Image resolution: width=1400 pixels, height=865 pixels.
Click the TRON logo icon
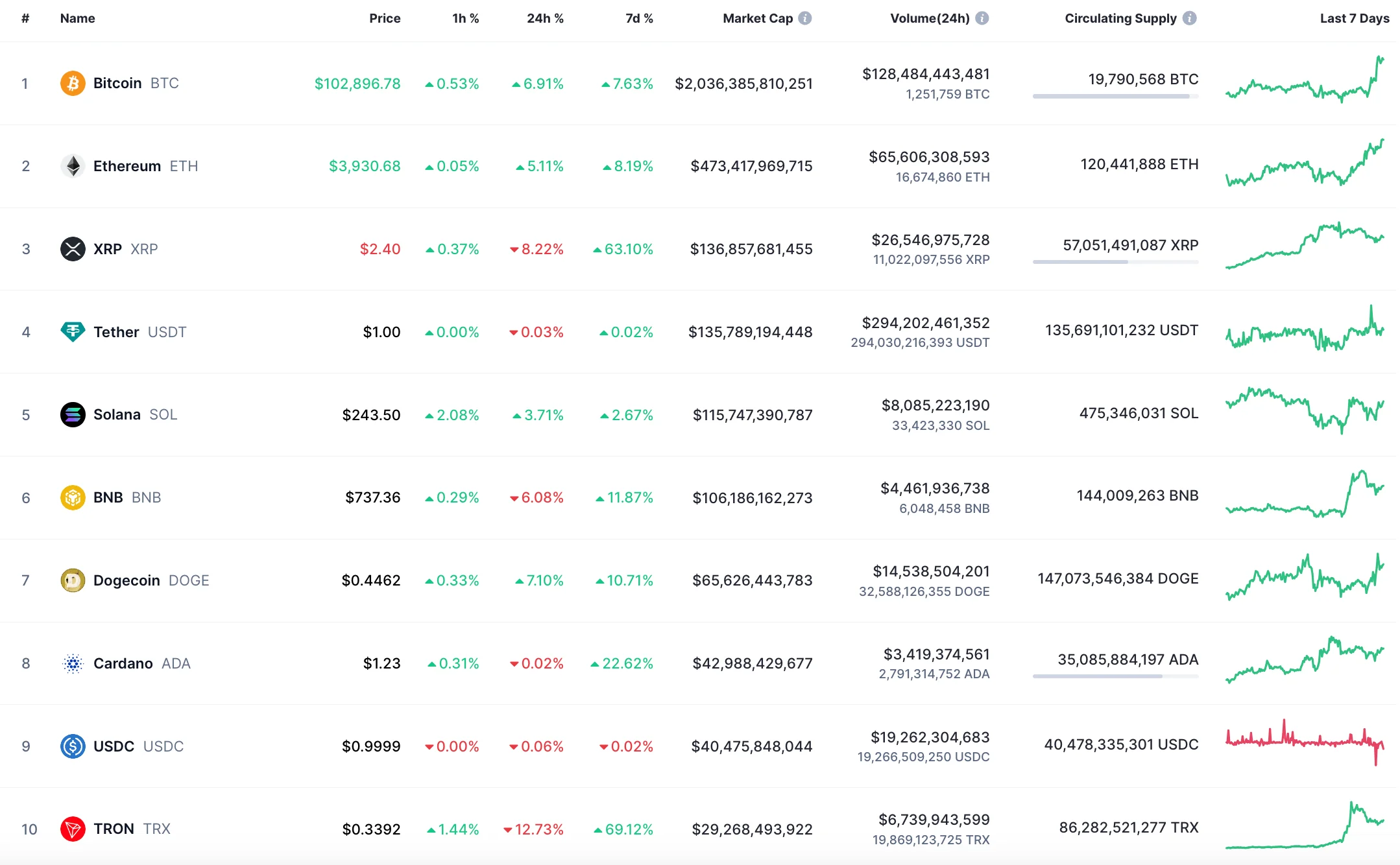(x=73, y=829)
